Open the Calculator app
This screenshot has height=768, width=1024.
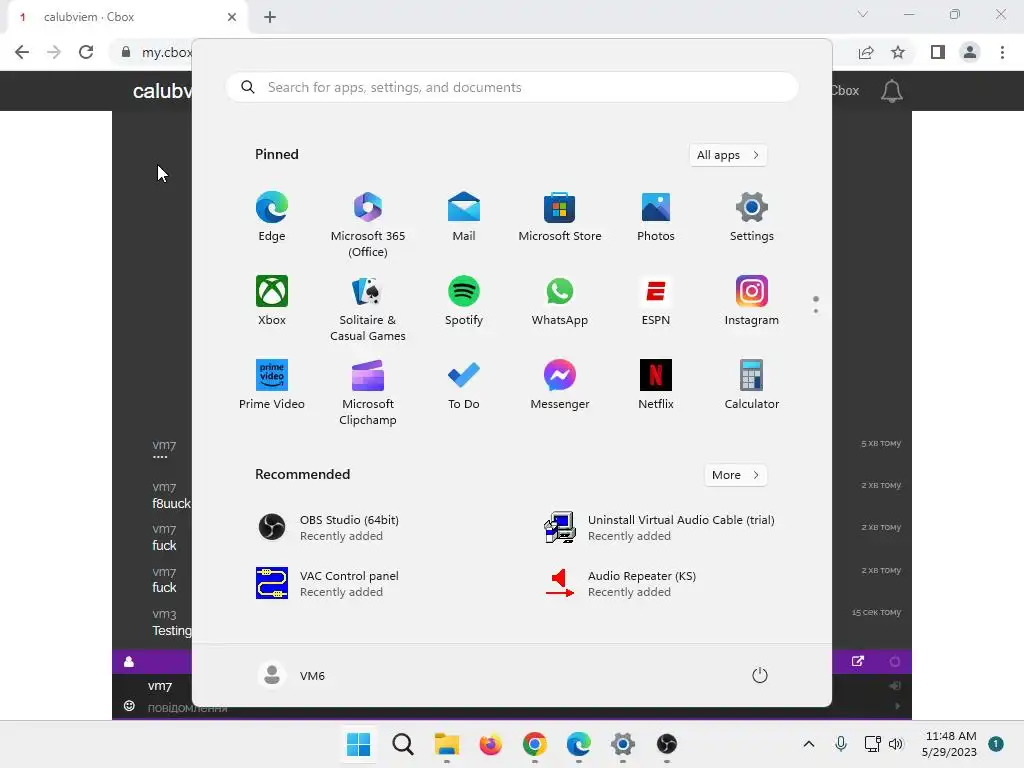click(x=752, y=385)
